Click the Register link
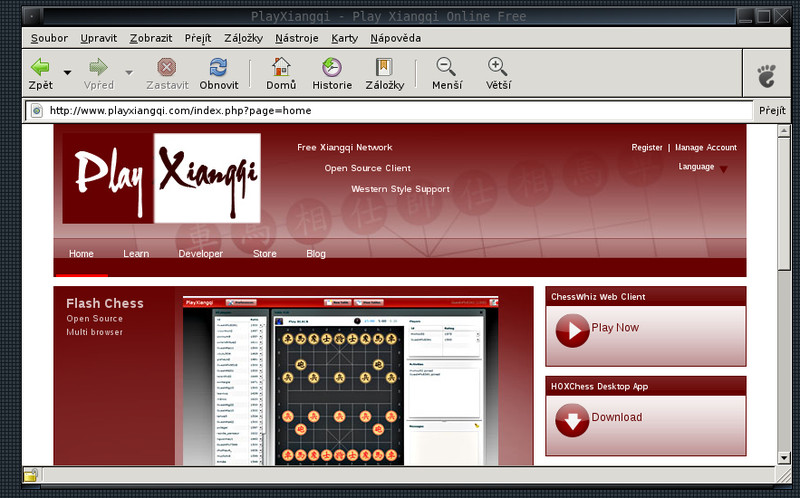The width and height of the screenshot is (800, 498). coord(647,148)
